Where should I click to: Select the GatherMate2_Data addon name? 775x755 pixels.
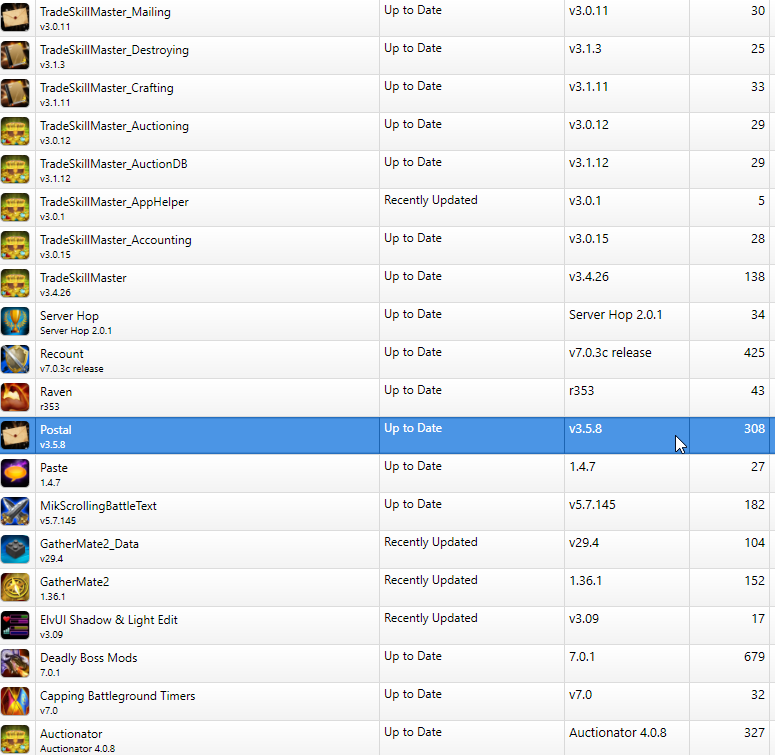pyautogui.click(x=89, y=544)
